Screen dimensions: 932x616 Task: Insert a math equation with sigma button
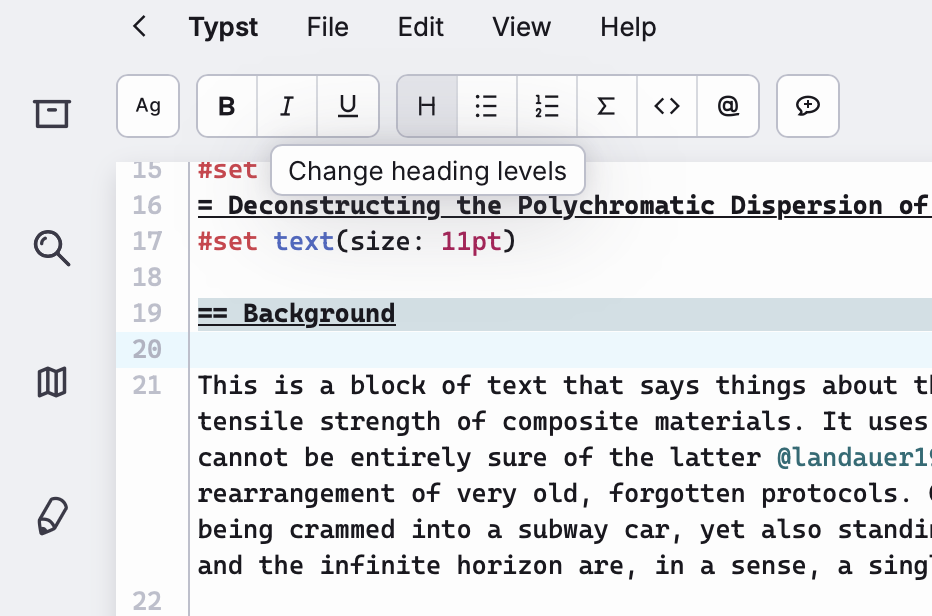606,106
